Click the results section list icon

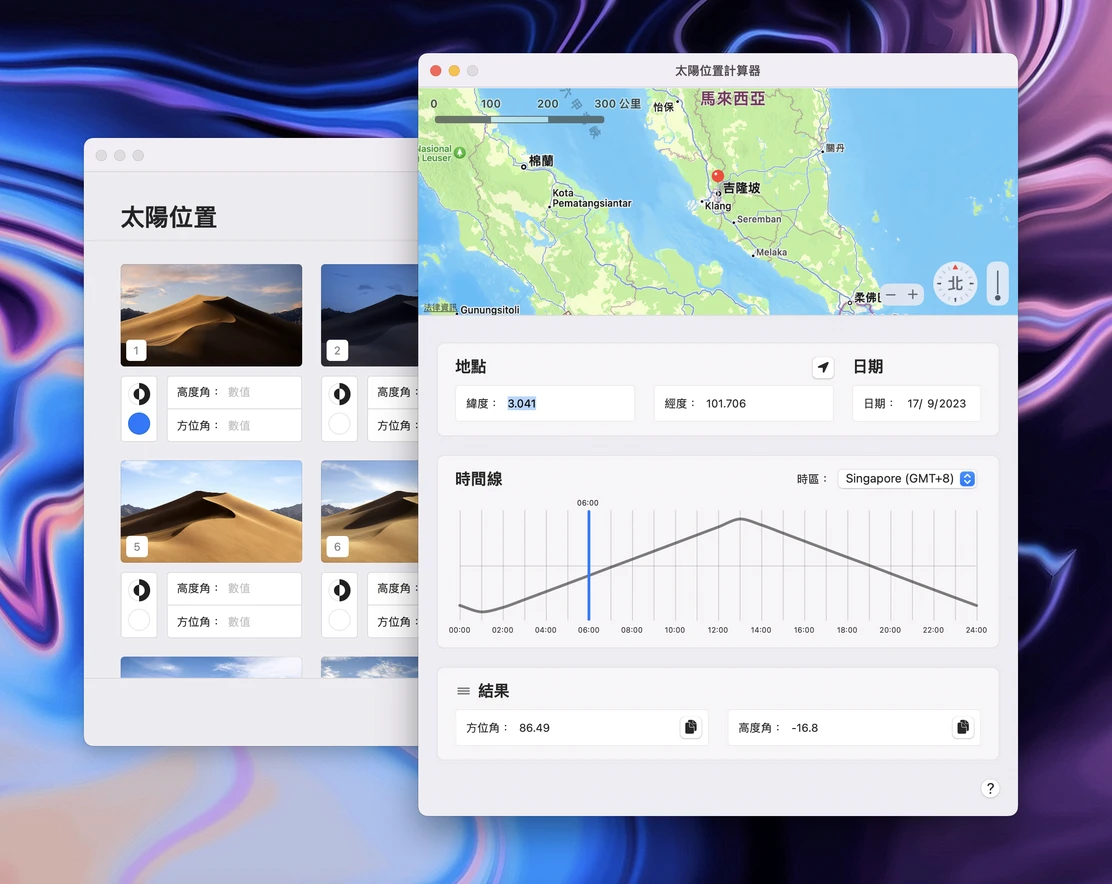[463, 691]
